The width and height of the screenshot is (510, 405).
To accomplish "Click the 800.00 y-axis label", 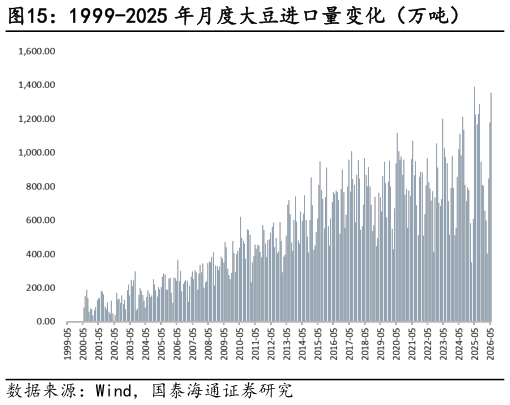I will [x=41, y=186].
